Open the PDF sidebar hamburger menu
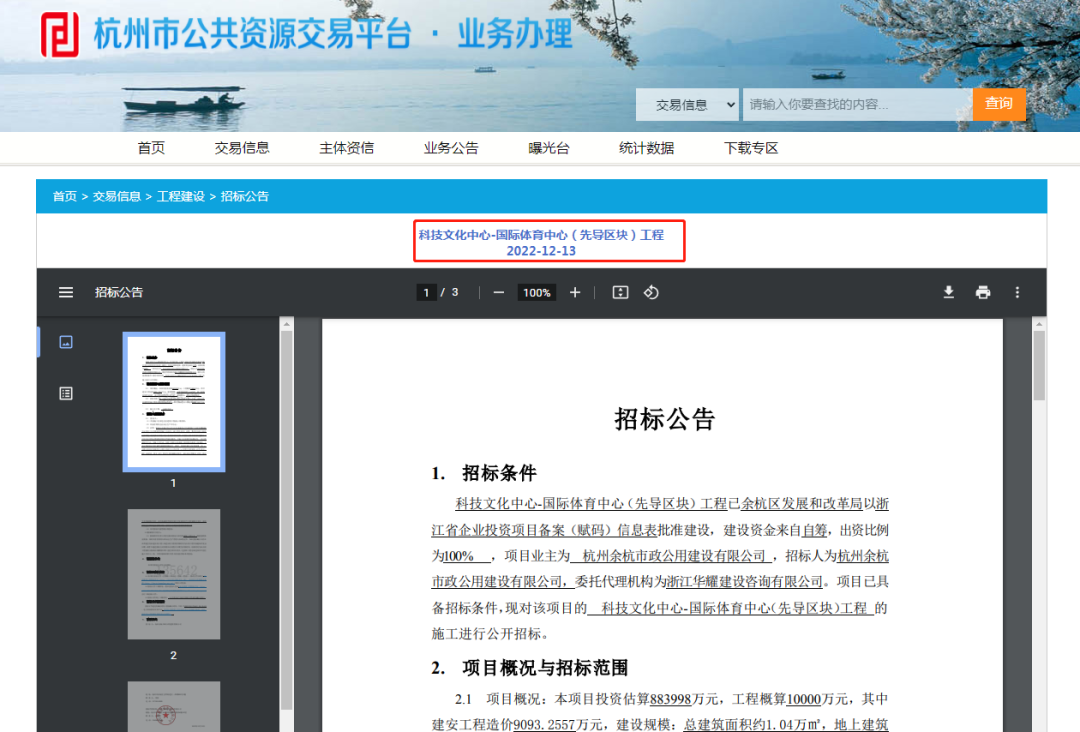The image size is (1080, 732). [65, 293]
